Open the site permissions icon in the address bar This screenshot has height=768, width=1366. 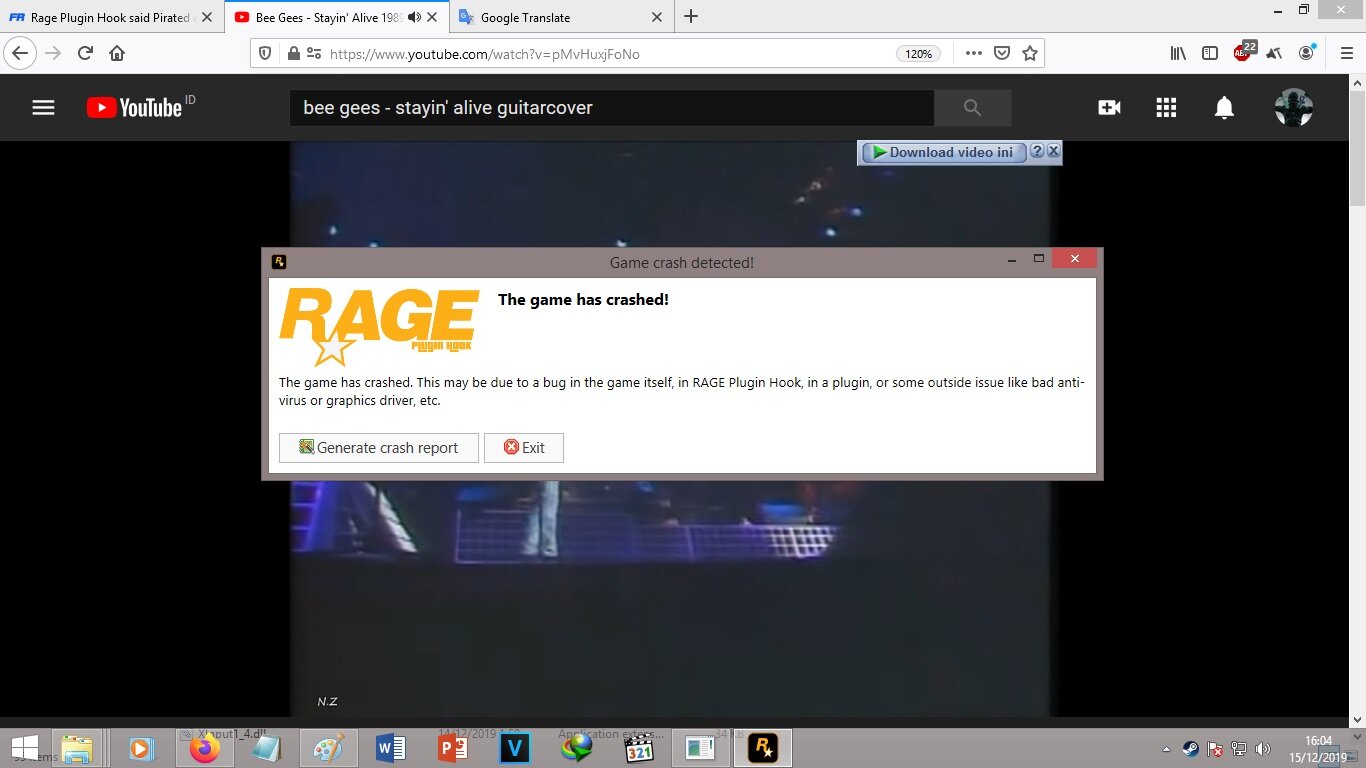tap(314, 54)
